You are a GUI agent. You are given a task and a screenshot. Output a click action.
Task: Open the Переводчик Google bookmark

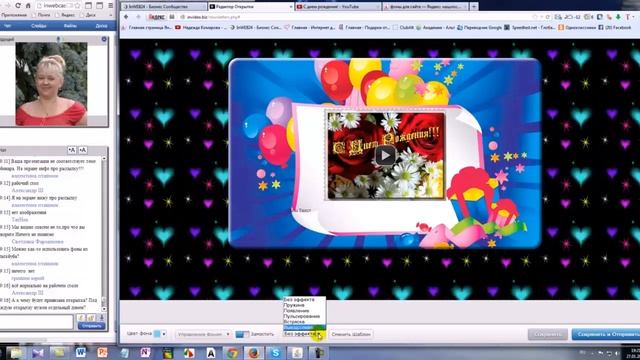[480, 27]
